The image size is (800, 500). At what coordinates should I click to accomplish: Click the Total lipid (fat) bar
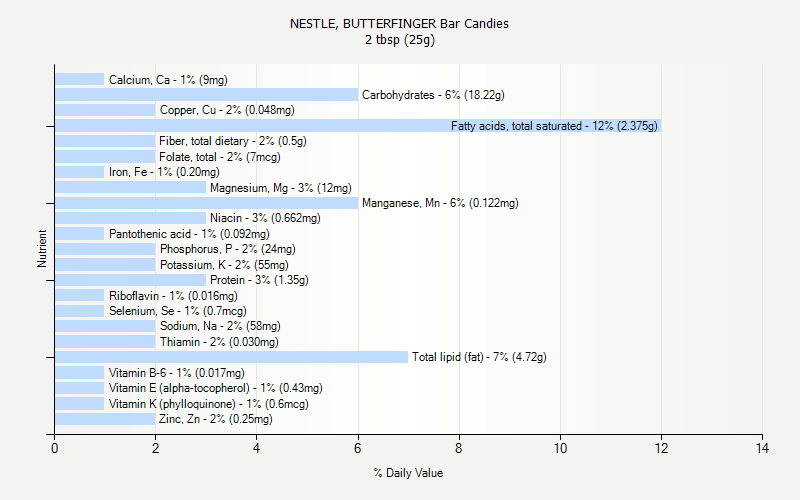[x=232, y=357]
